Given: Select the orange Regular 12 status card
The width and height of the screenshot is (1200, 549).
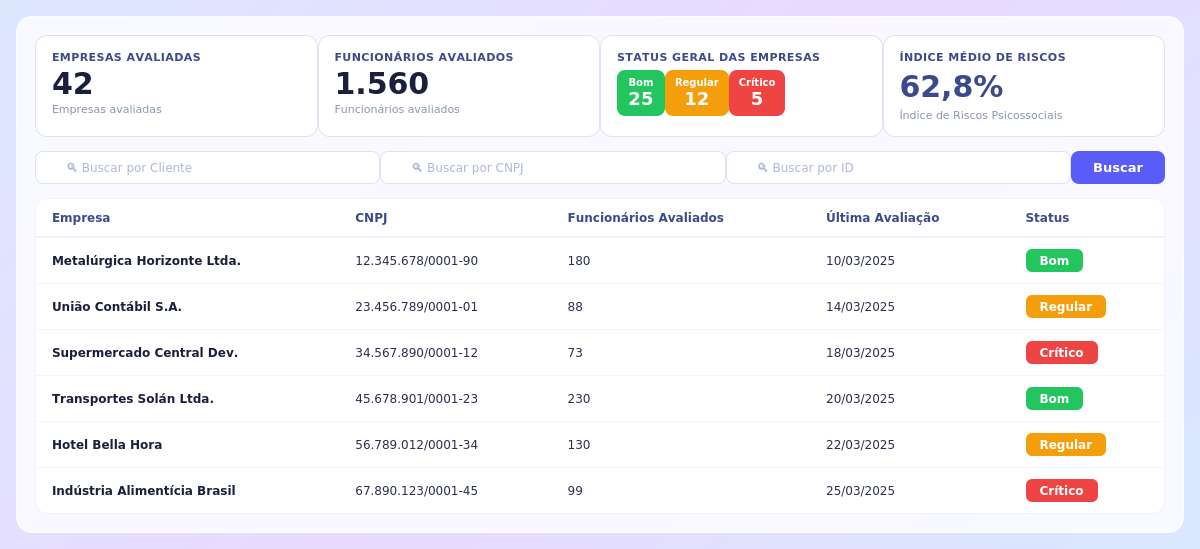Looking at the screenshot, I should point(697,93).
